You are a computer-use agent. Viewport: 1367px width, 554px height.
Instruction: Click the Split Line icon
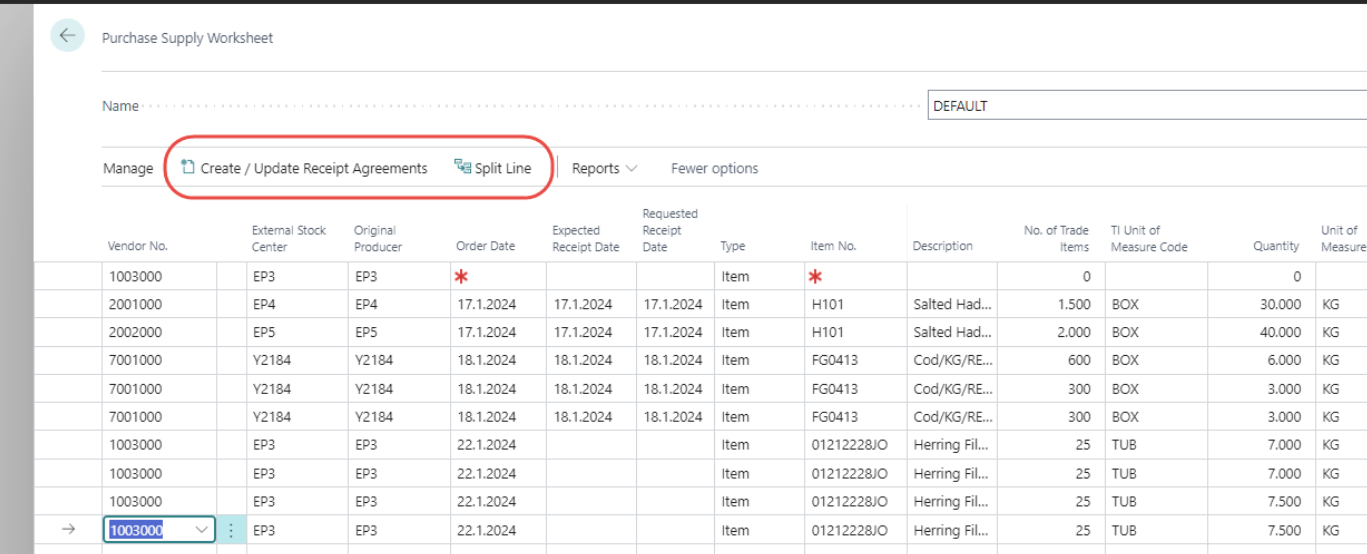point(462,168)
